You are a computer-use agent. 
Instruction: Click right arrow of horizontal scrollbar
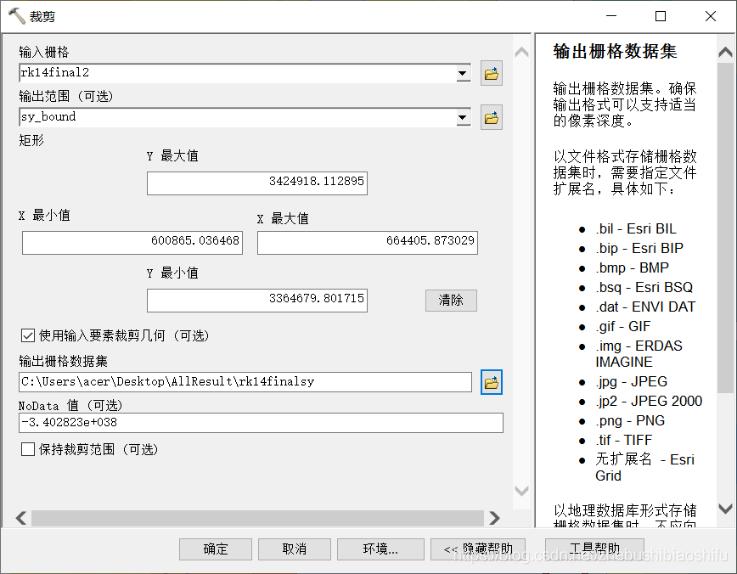click(x=494, y=518)
